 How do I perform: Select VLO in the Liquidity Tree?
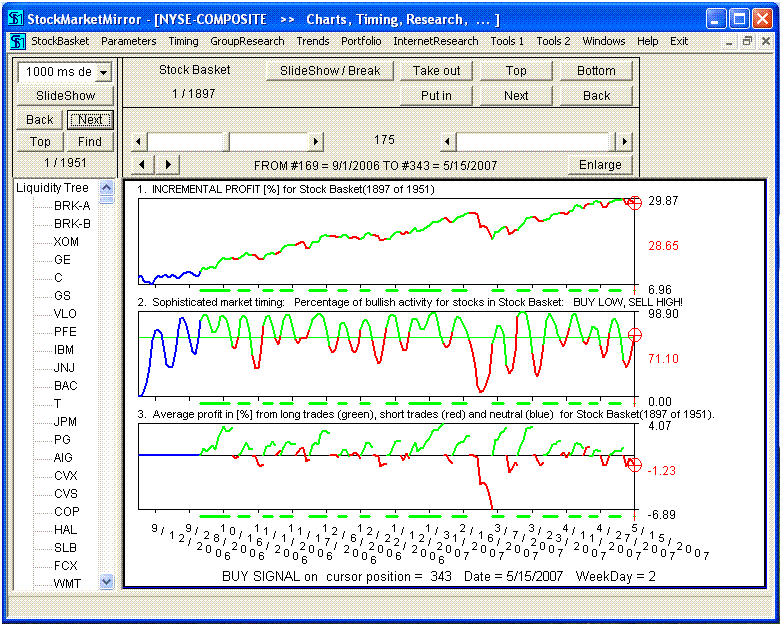65,313
